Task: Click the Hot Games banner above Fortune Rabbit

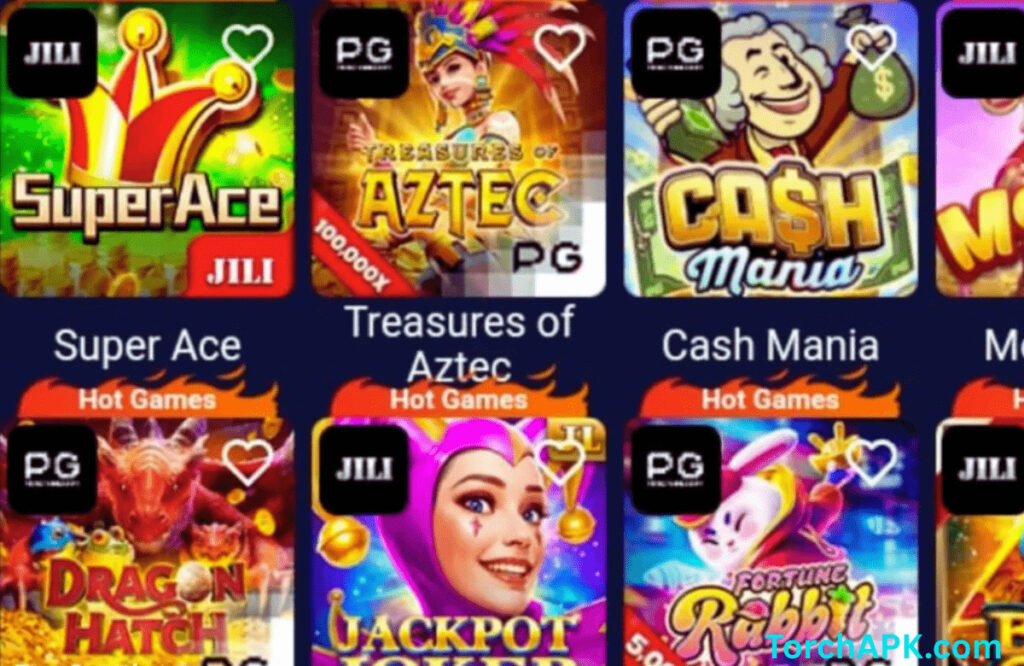Action: pos(771,397)
